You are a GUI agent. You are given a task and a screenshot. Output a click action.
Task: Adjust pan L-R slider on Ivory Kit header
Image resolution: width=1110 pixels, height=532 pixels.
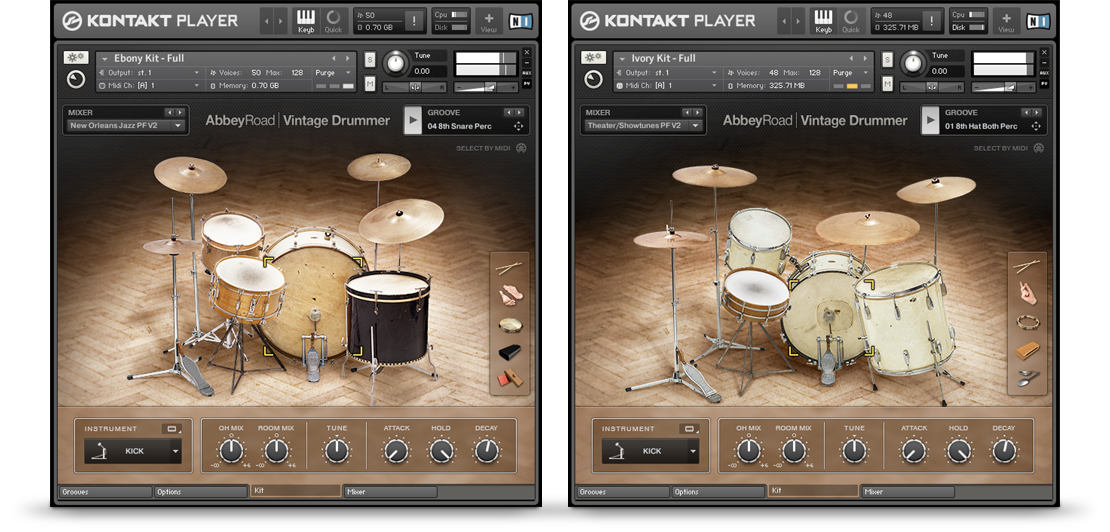pyautogui.click(x=932, y=87)
